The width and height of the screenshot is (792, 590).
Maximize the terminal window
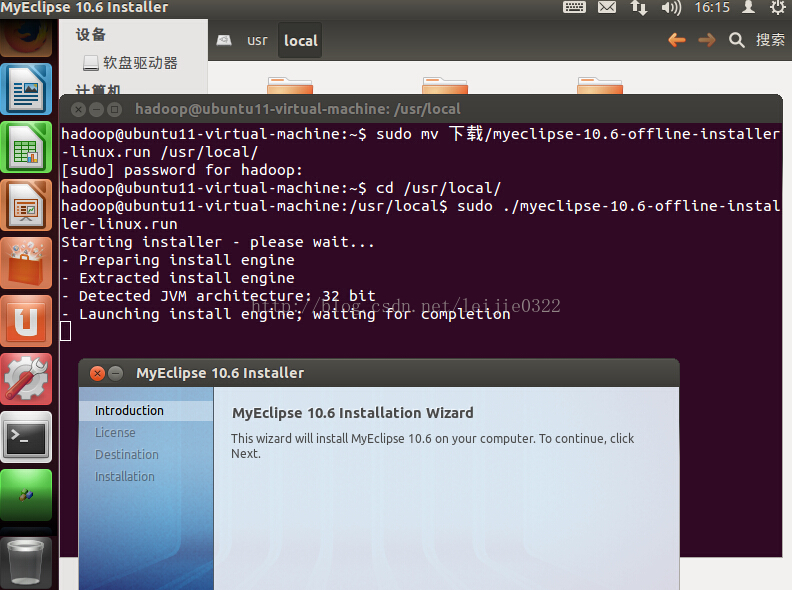(x=115, y=109)
